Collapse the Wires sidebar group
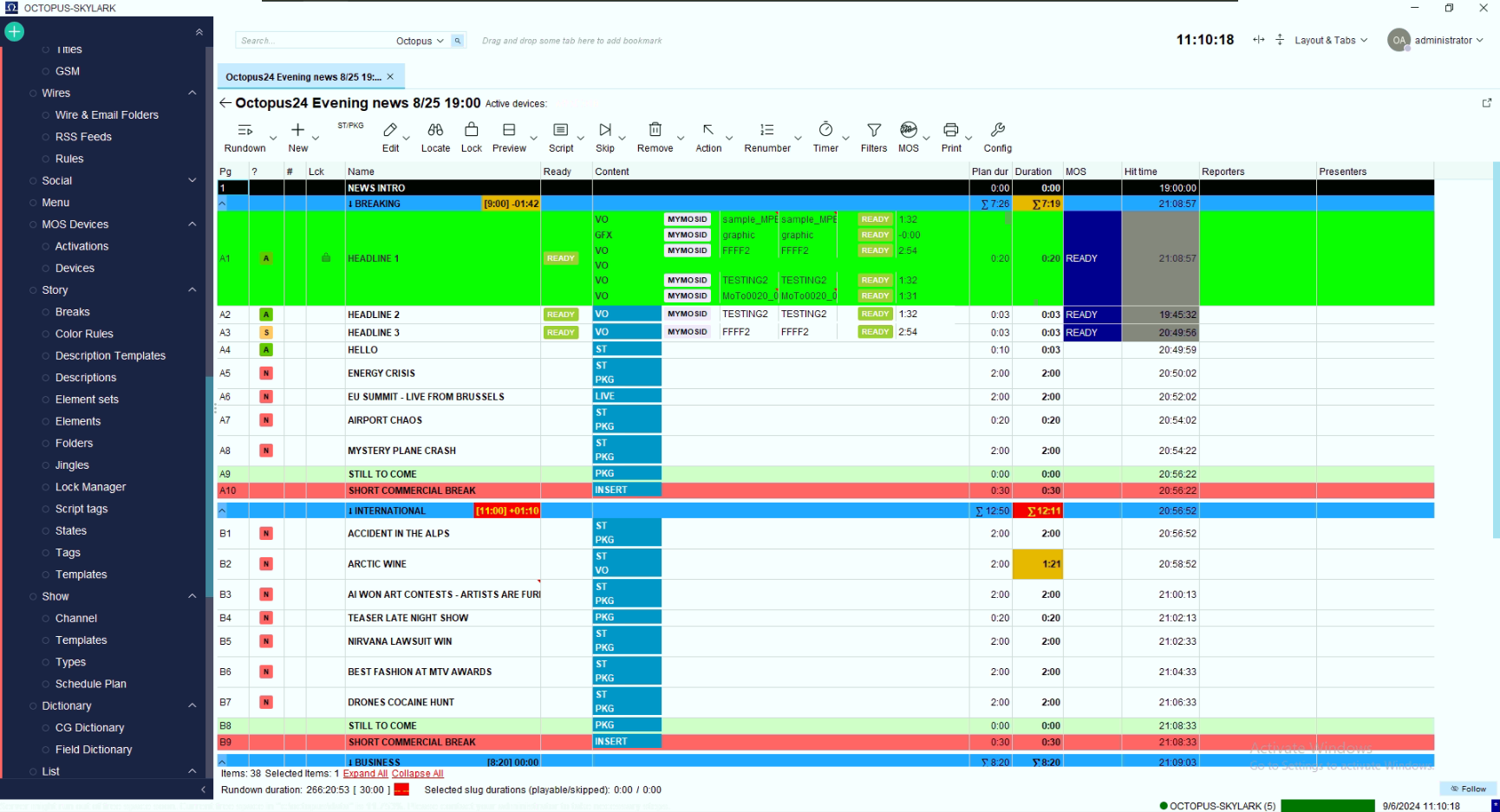Image resolution: width=1500 pixels, height=812 pixels. 192,93
